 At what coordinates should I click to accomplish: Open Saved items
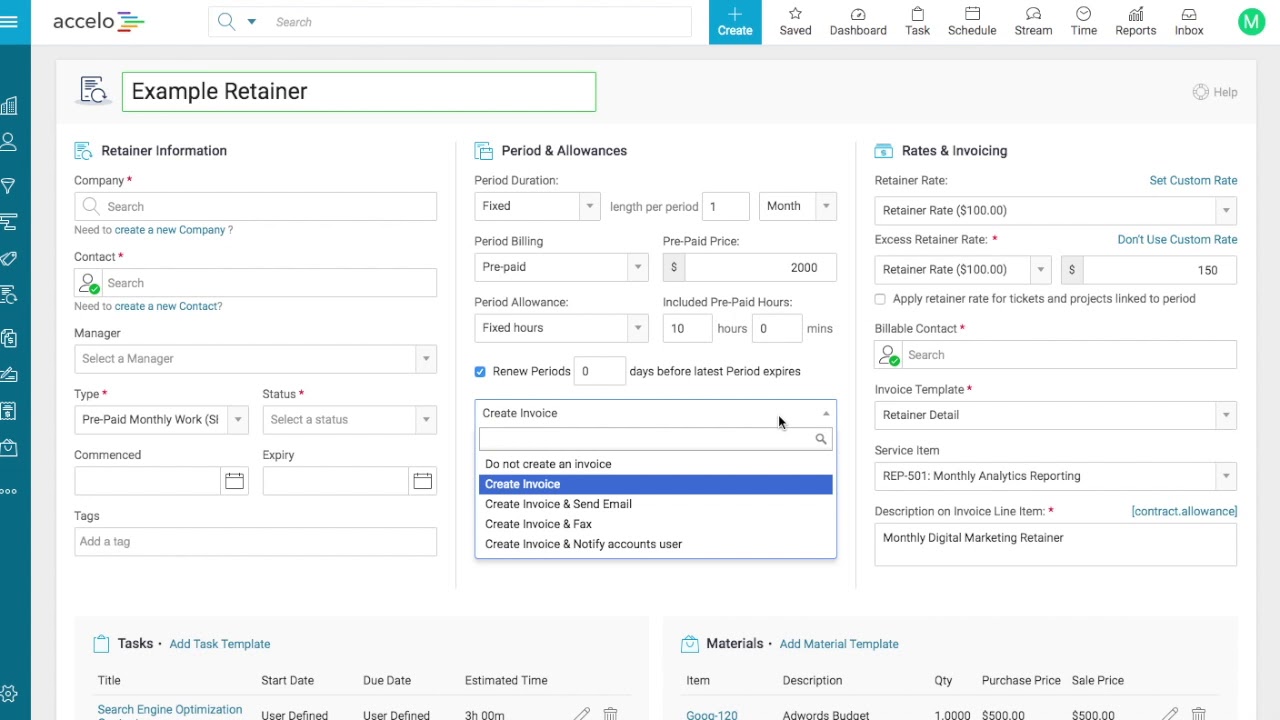point(796,22)
